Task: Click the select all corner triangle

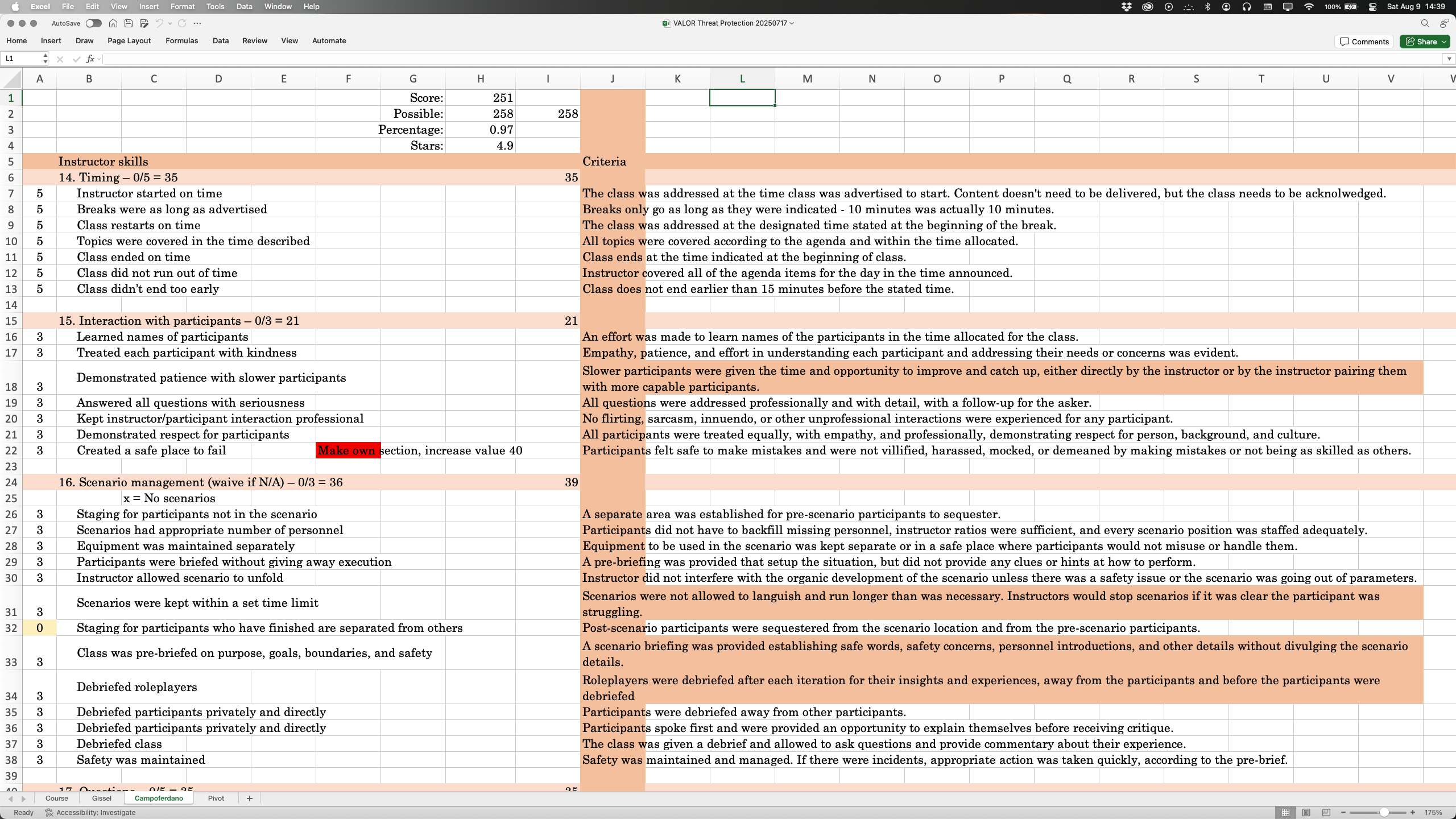Action: pyautogui.click(x=11, y=78)
